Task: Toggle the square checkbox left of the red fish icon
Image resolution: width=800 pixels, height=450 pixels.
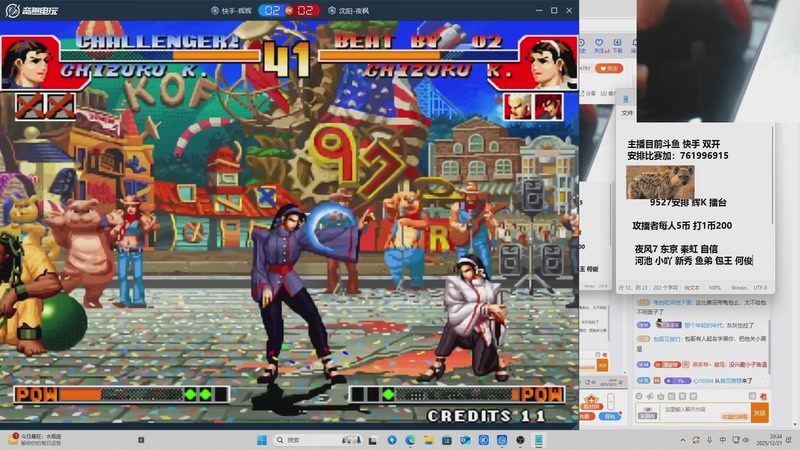Action: (x=752, y=396)
